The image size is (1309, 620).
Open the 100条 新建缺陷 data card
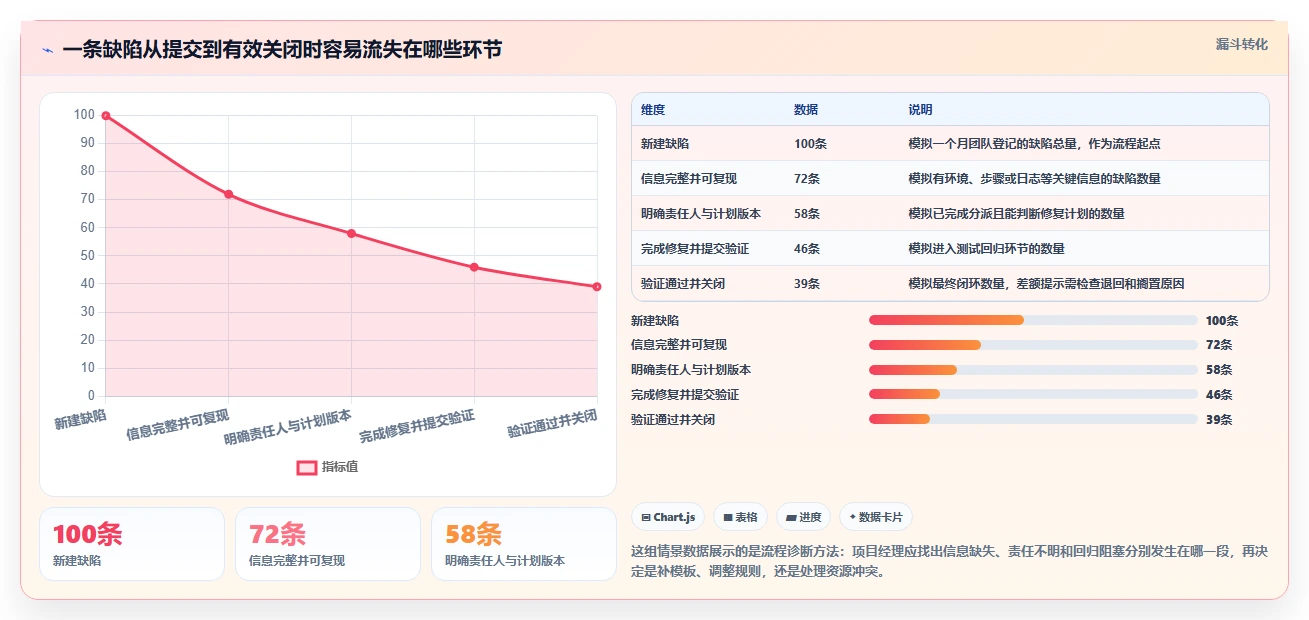pyautogui.click(x=132, y=544)
